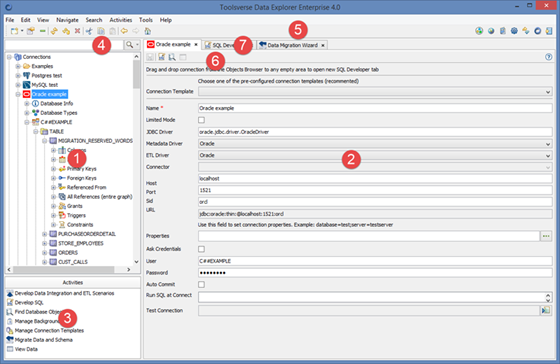This screenshot has width=560, height=364.
Task: Switch to the Data Migration Wizard tab
Action: pos(292,45)
